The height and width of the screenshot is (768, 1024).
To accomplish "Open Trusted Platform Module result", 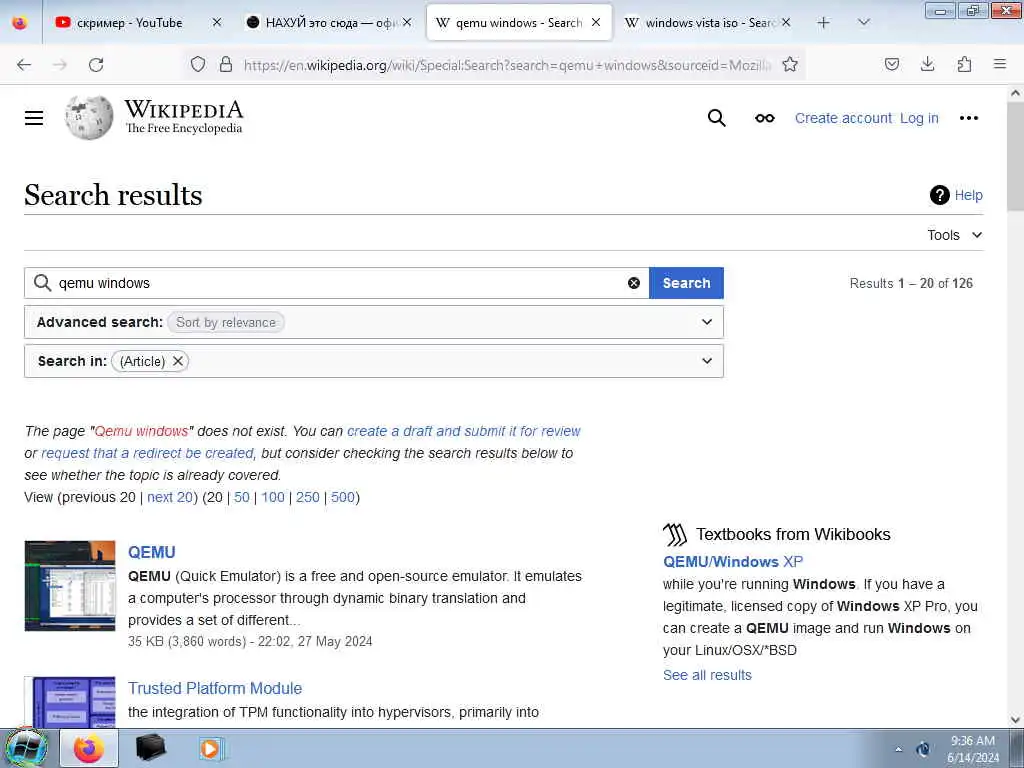I will coord(215,688).
